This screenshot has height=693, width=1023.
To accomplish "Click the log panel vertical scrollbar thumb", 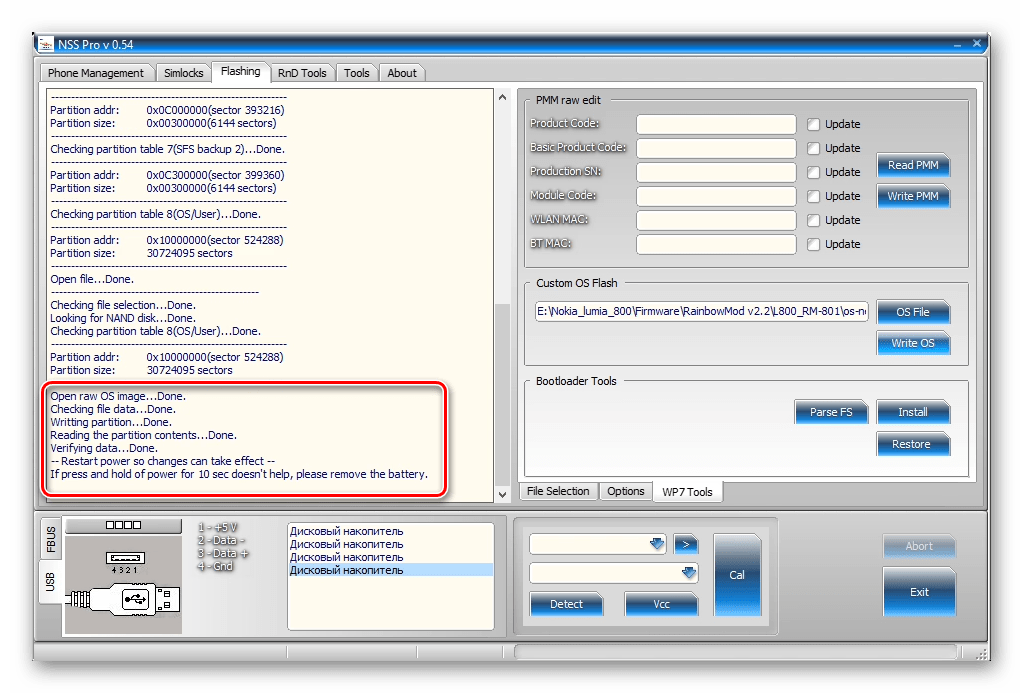I will [x=502, y=393].
